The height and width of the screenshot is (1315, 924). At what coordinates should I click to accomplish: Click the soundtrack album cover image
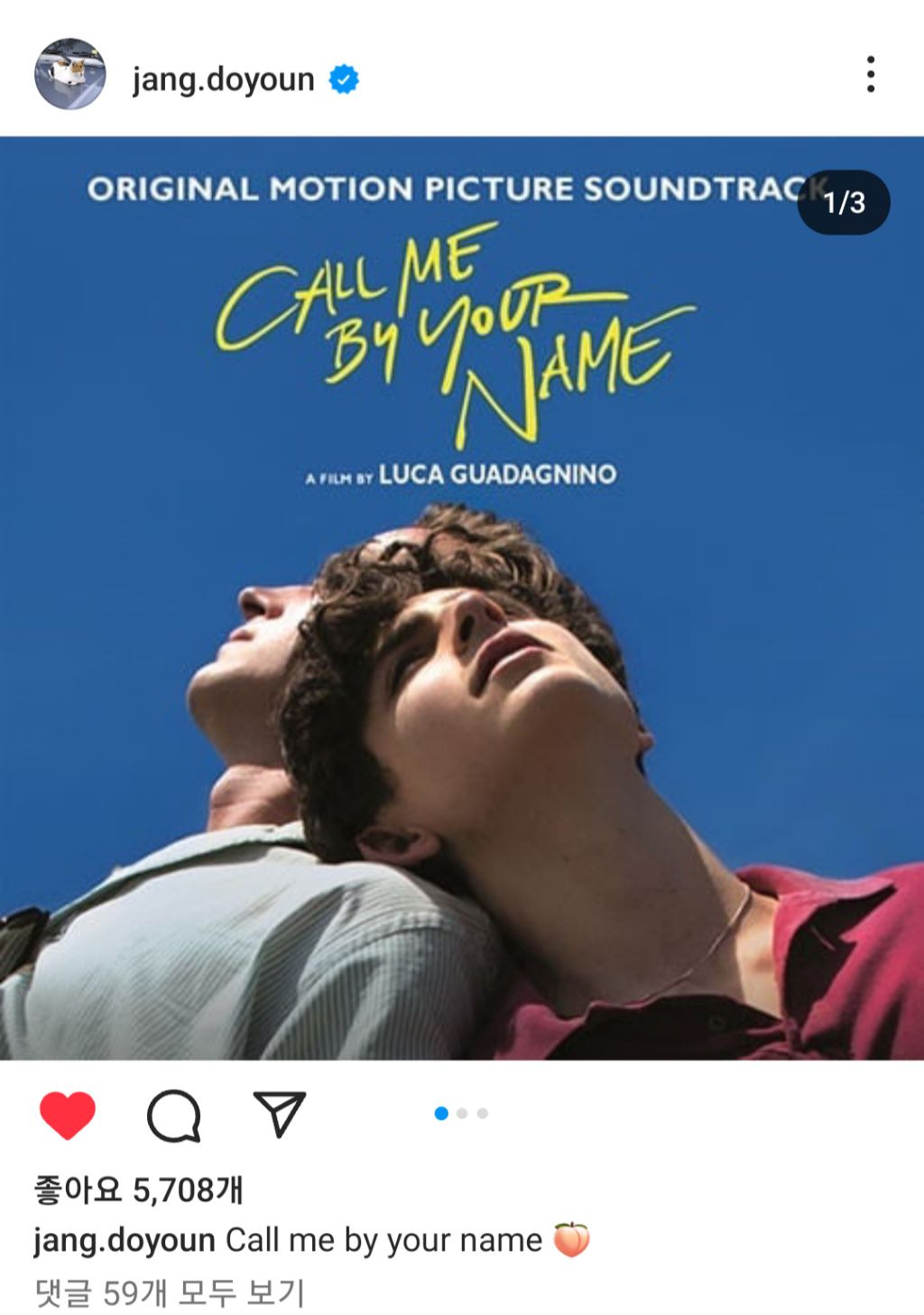click(462, 597)
